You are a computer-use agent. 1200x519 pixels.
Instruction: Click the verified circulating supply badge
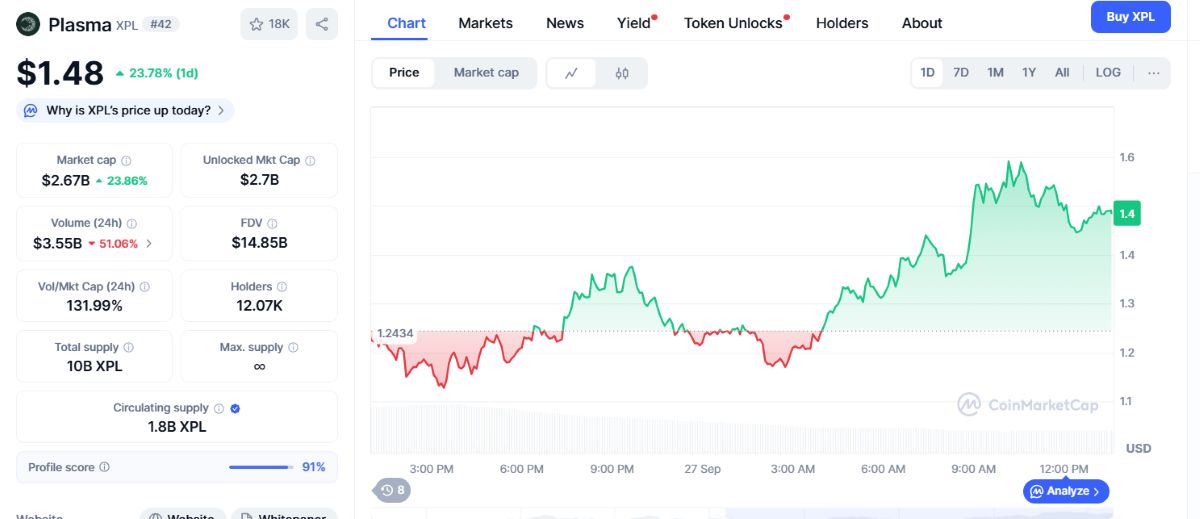click(235, 408)
